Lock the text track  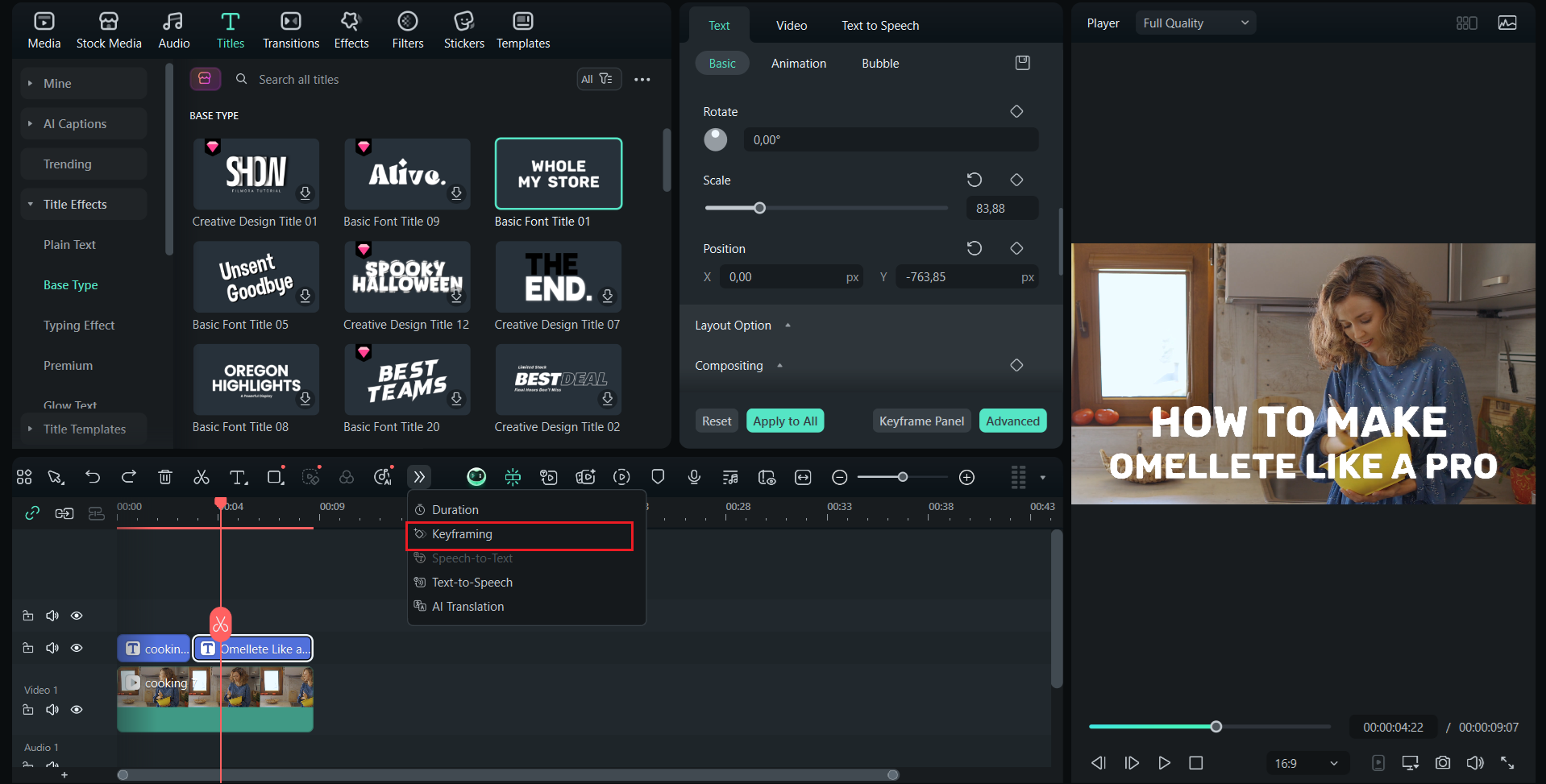[x=27, y=647]
